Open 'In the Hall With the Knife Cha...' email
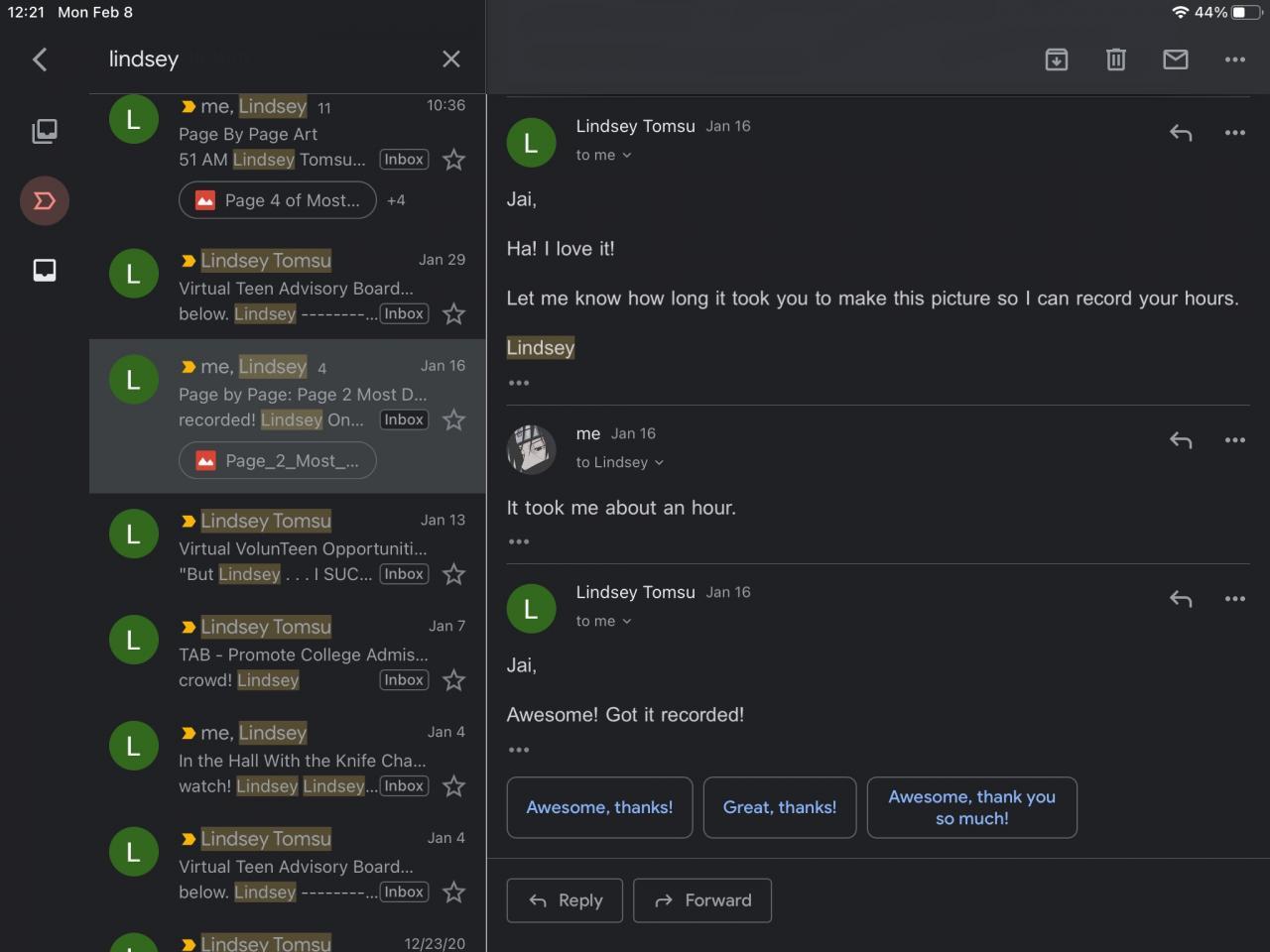1270x952 pixels. click(x=288, y=760)
